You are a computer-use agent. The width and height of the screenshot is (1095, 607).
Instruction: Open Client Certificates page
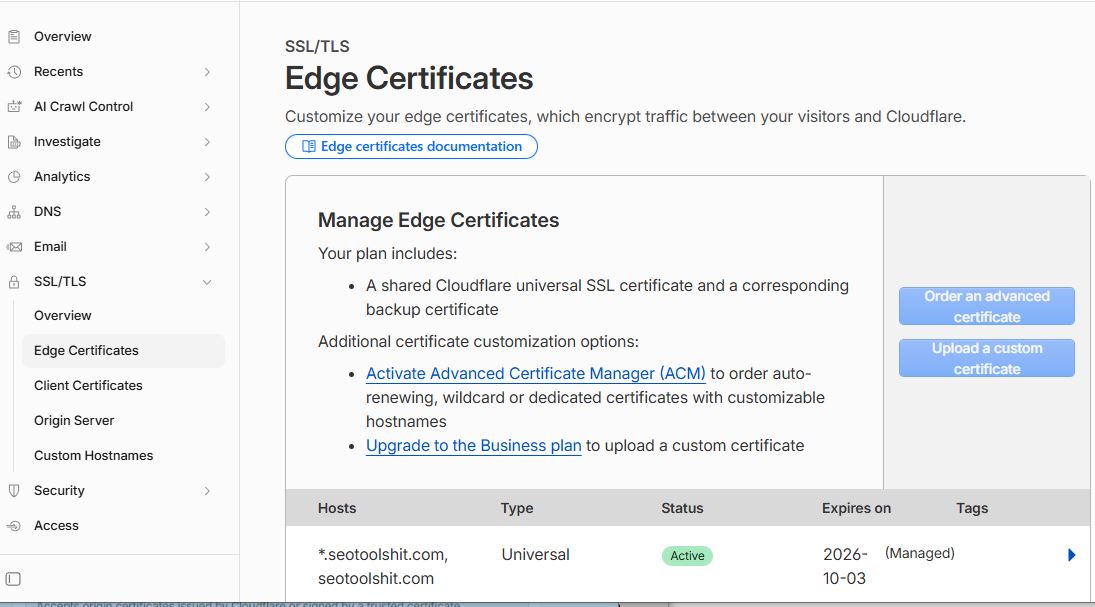88,385
